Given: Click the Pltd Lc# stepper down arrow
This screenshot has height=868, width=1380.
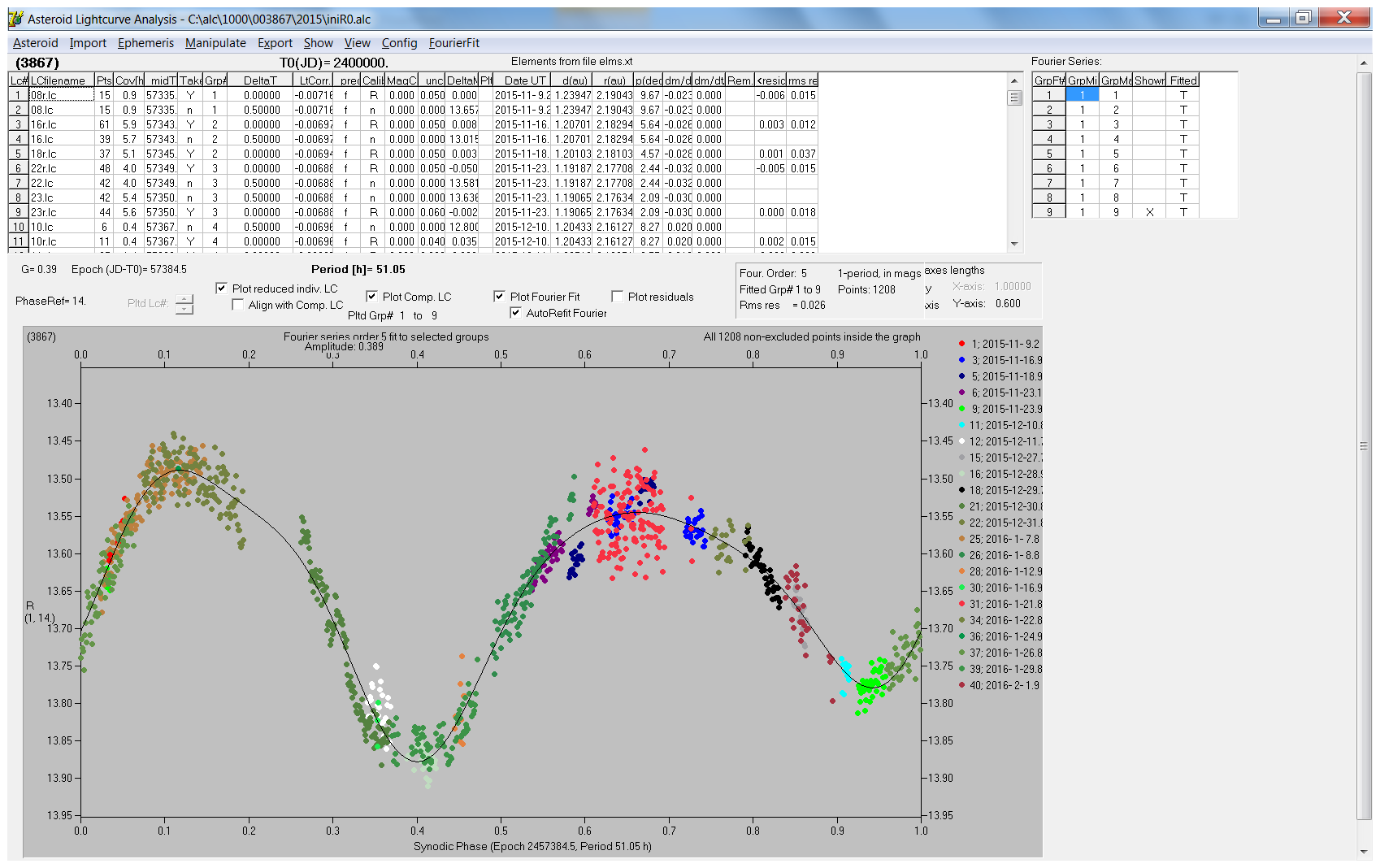Looking at the screenshot, I should point(184,309).
